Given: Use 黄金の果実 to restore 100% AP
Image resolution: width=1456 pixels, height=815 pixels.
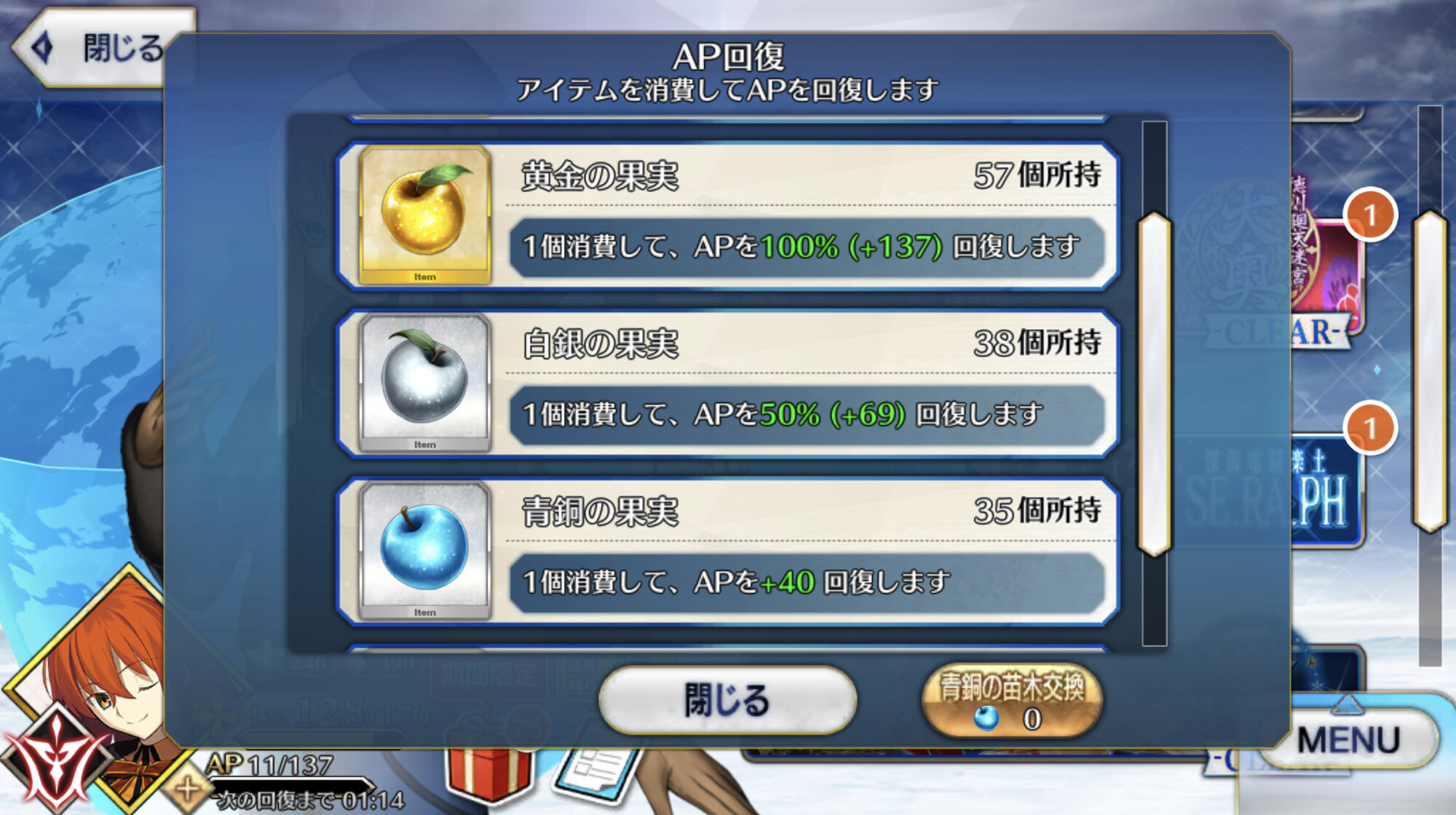Looking at the screenshot, I should pyautogui.click(x=728, y=216).
